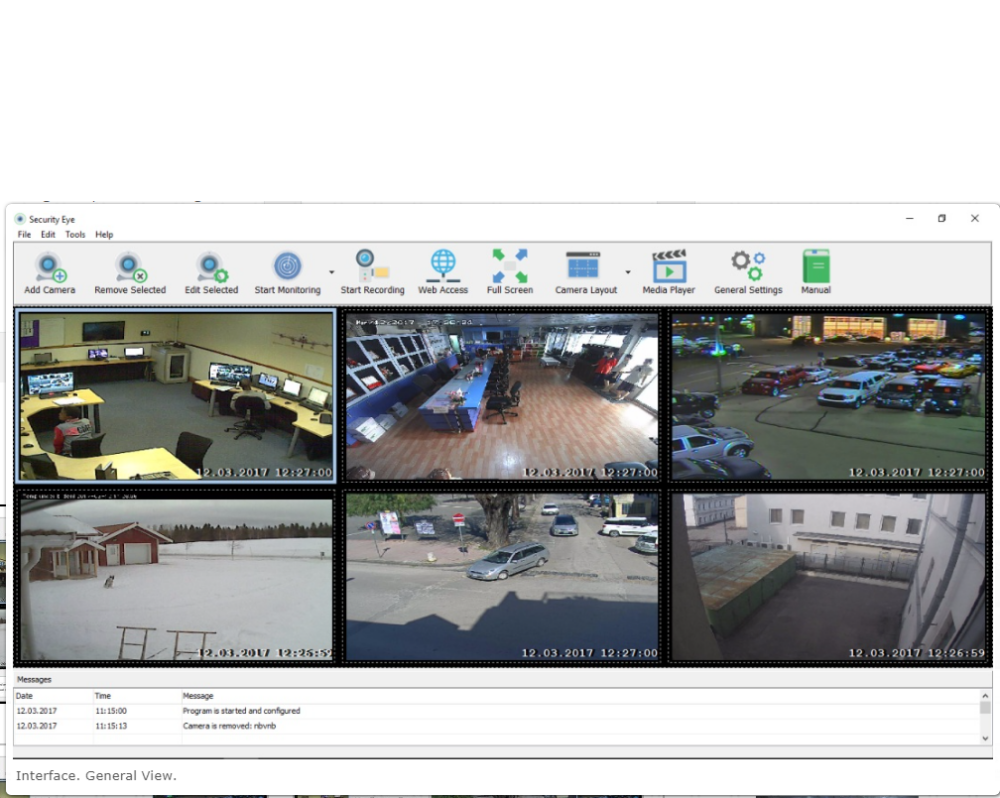The height and width of the screenshot is (798, 1000).
Task: Open the green Manual book
Action: (x=816, y=266)
